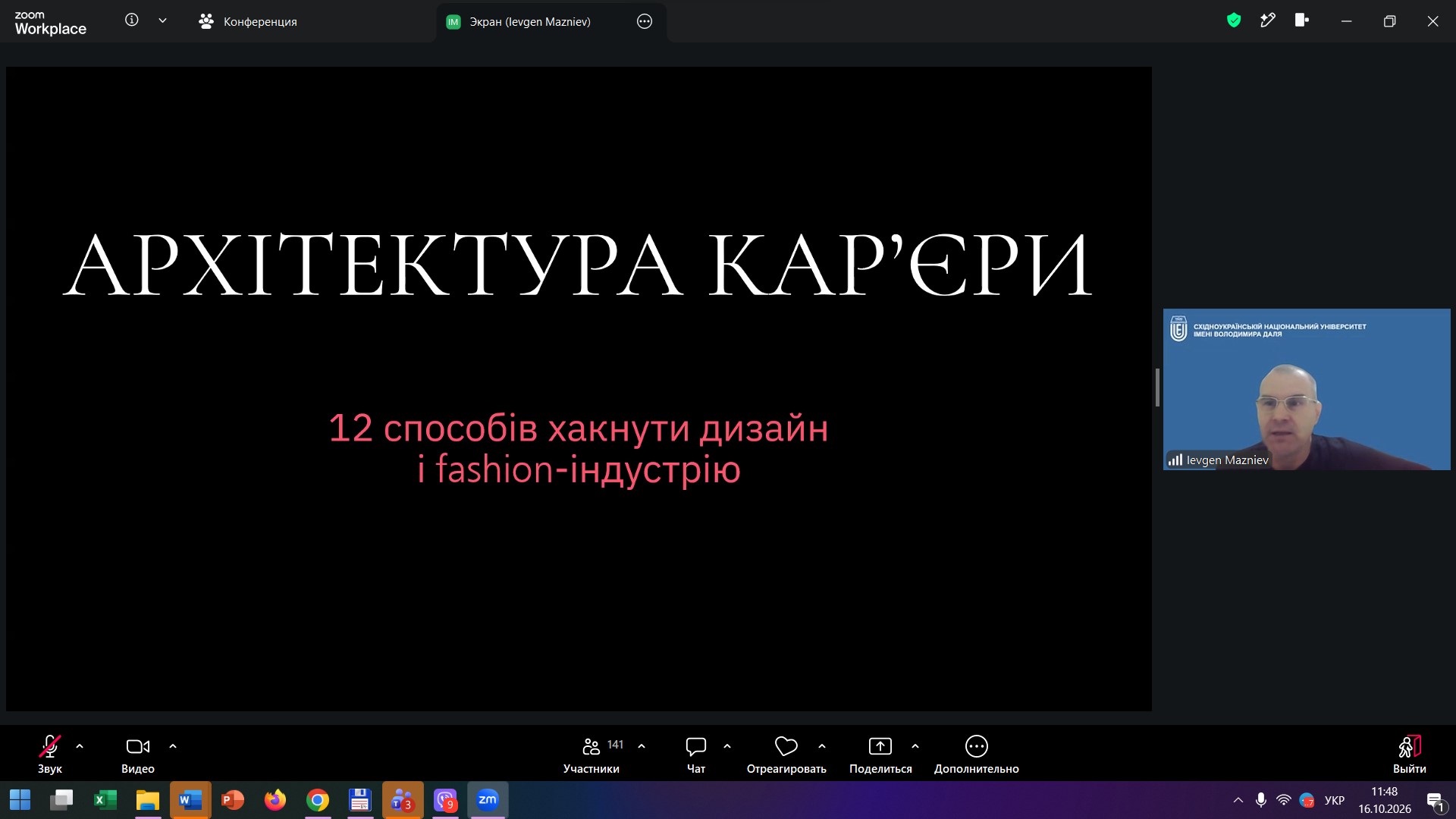Image resolution: width=1456 pixels, height=819 pixels.
Task: Switch to the Конференция tab
Action: 248,21
